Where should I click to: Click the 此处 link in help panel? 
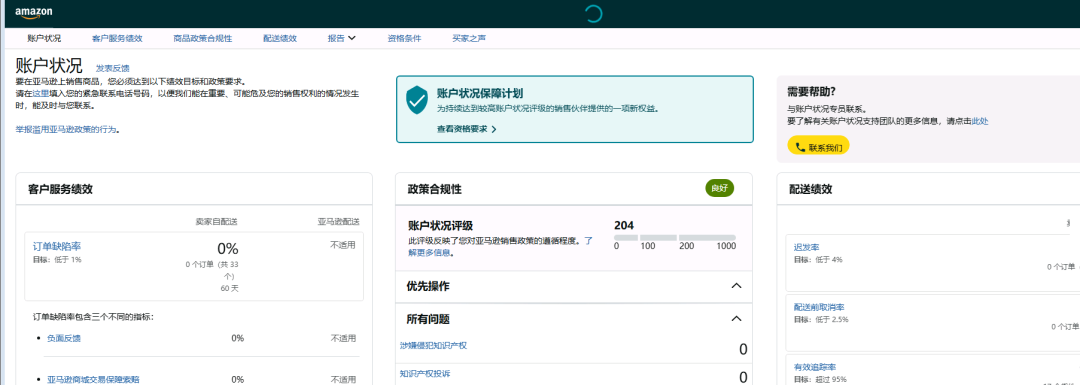click(x=979, y=121)
